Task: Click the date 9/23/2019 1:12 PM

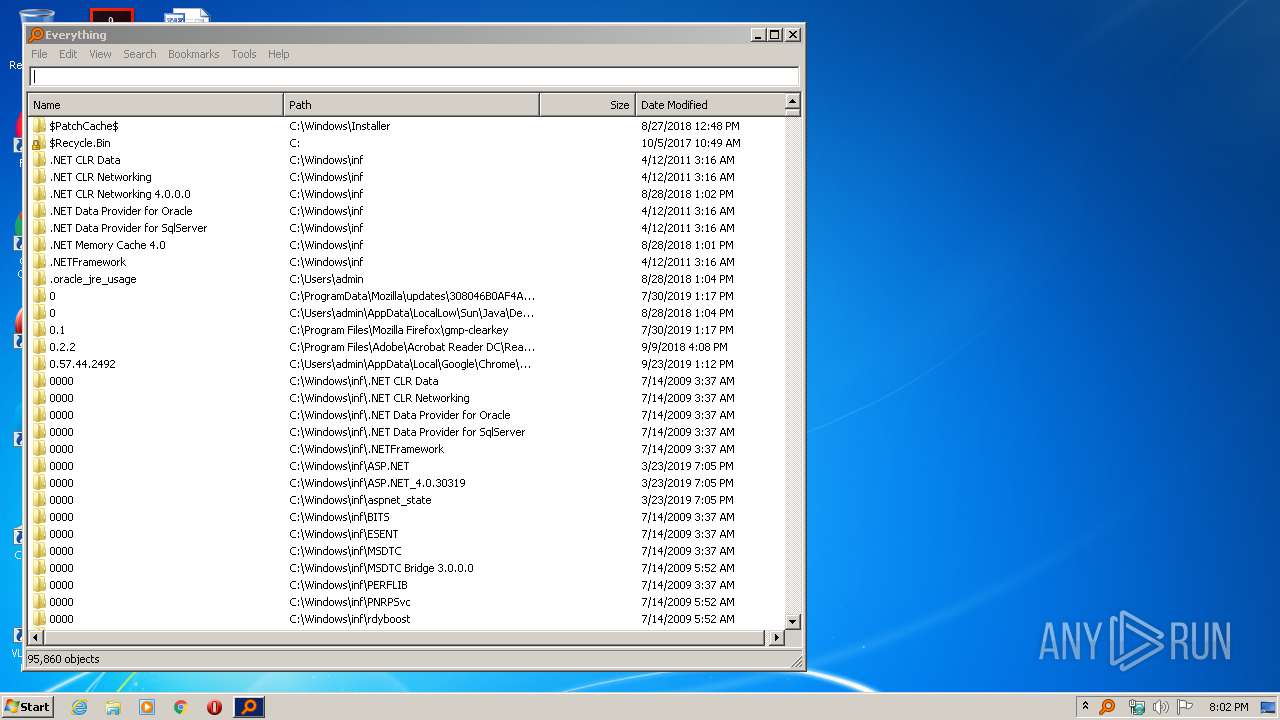Action: coord(687,364)
